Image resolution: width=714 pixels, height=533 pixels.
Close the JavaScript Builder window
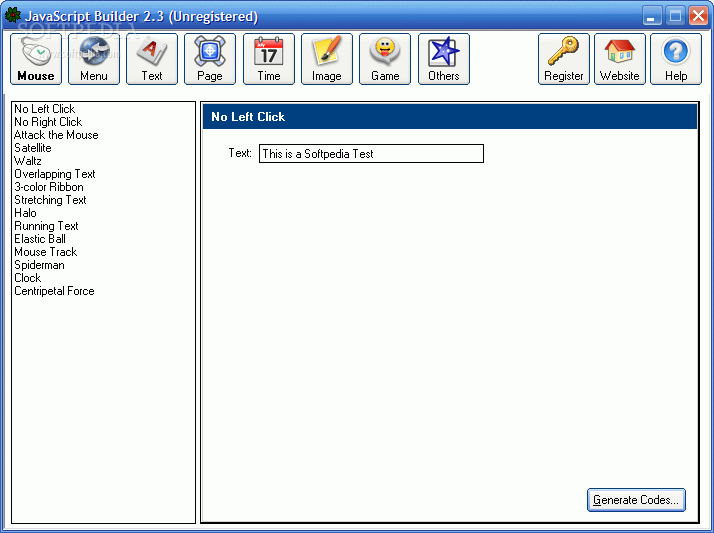[698, 16]
